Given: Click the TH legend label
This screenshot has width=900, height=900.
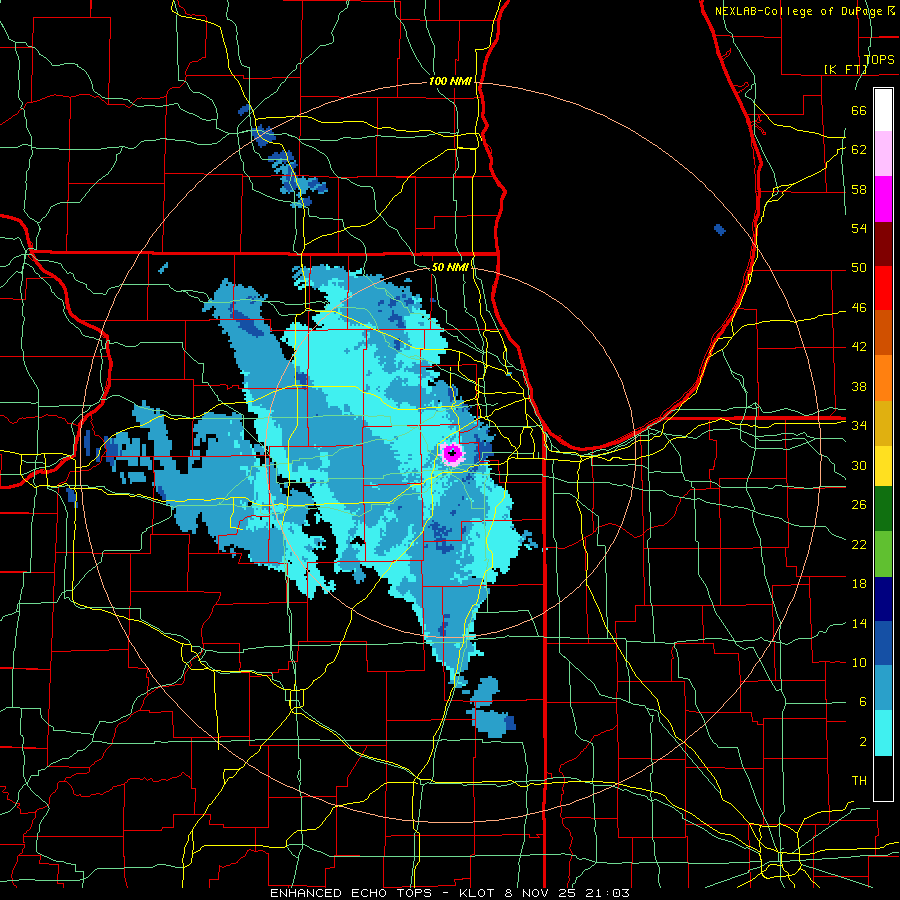Looking at the screenshot, I should coord(859,781).
